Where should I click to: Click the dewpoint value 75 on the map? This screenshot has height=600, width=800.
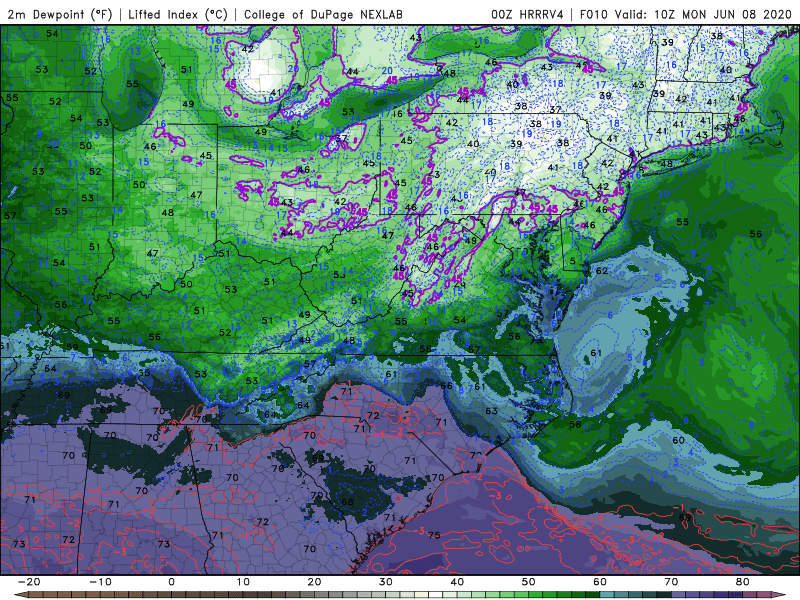434,535
